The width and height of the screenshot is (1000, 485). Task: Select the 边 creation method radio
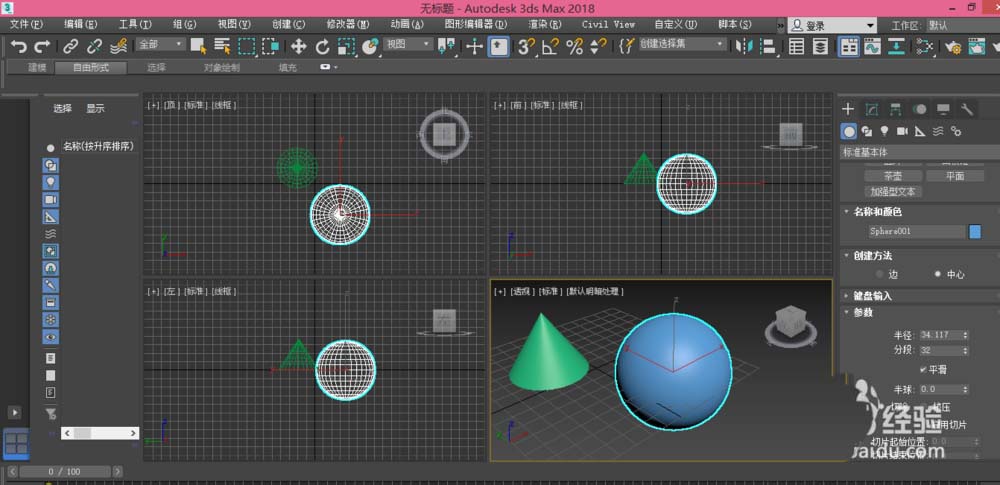(880, 274)
